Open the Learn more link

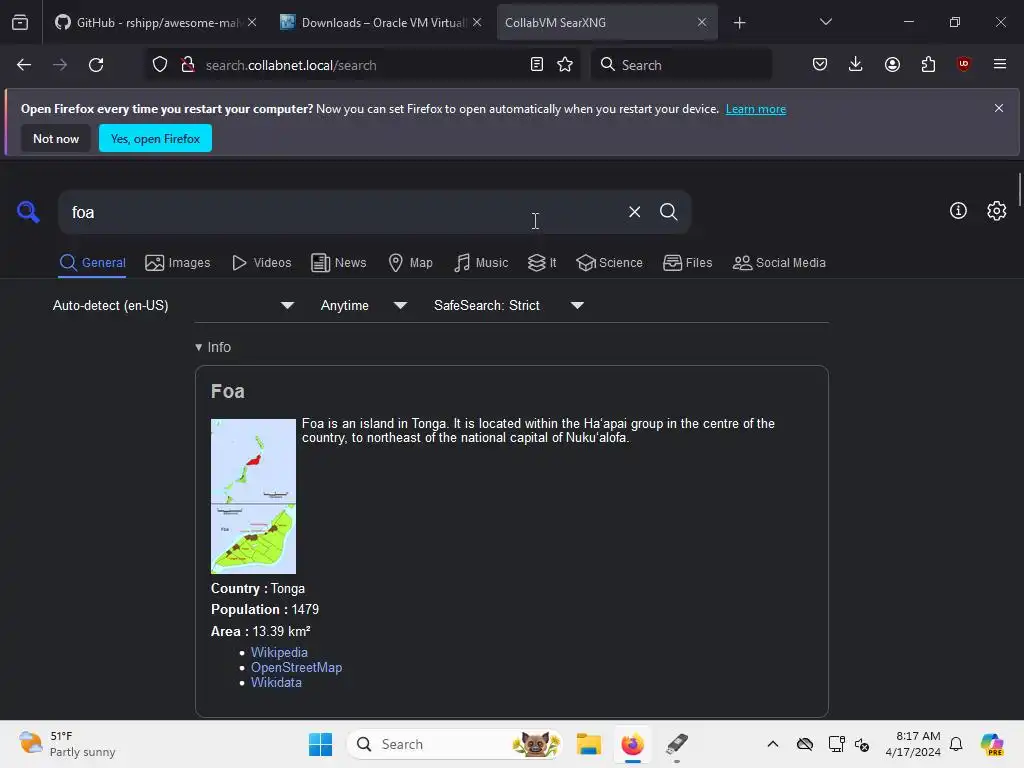pyautogui.click(x=756, y=109)
